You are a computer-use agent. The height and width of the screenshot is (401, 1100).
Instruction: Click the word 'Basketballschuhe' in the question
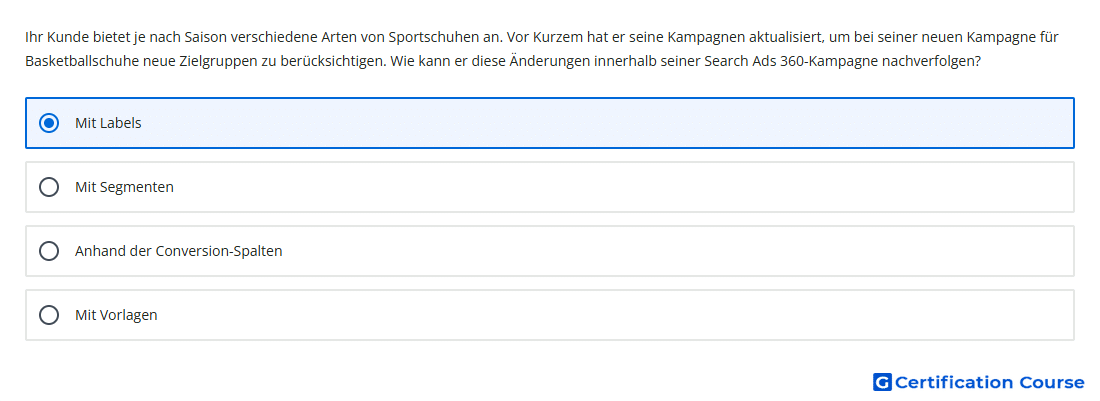pyautogui.click(x=74, y=61)
